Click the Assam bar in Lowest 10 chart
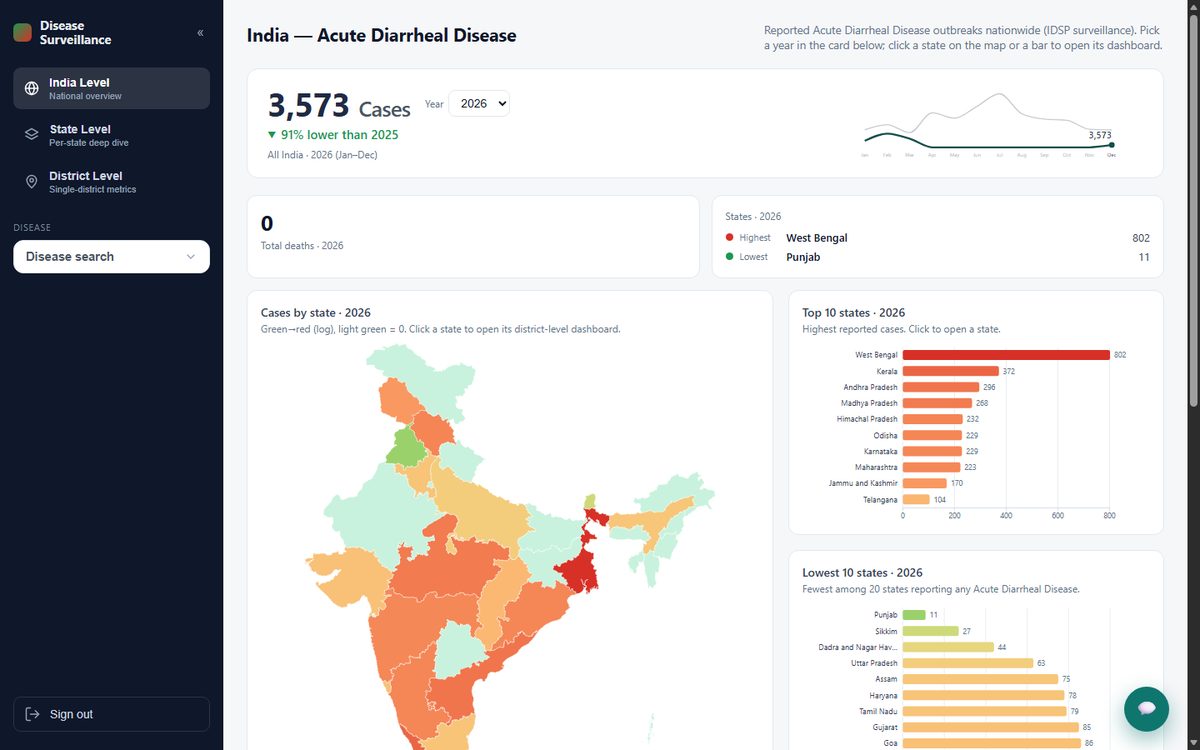This screenshot has width=1200, height=750. click(x=980, y=679)
